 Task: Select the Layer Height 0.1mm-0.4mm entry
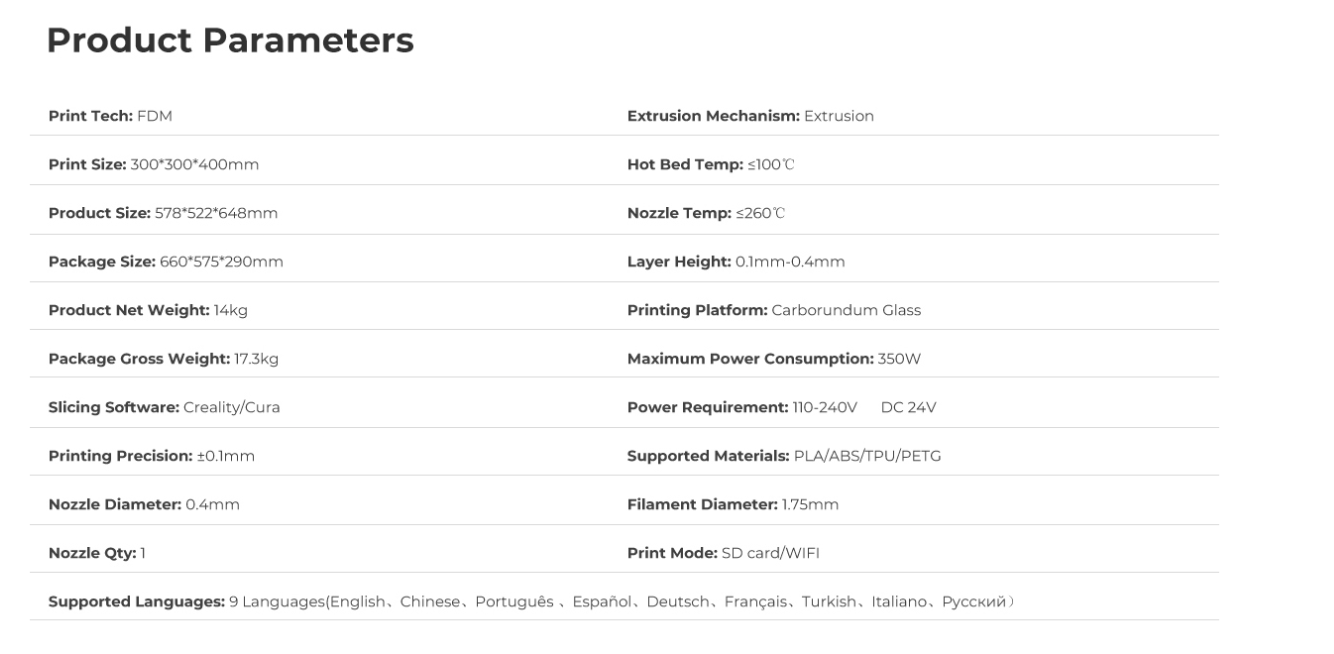tap(736, 262)
